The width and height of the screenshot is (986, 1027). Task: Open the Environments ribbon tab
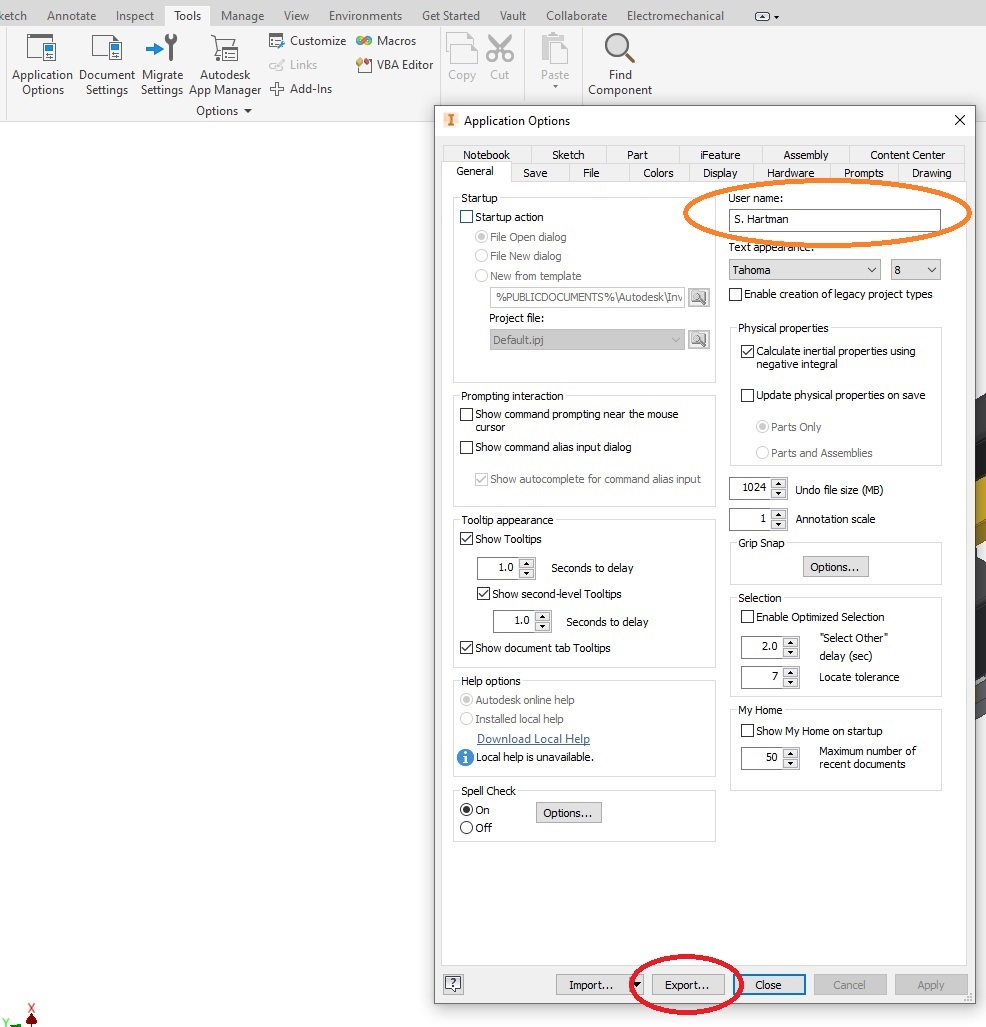(366, 16)
